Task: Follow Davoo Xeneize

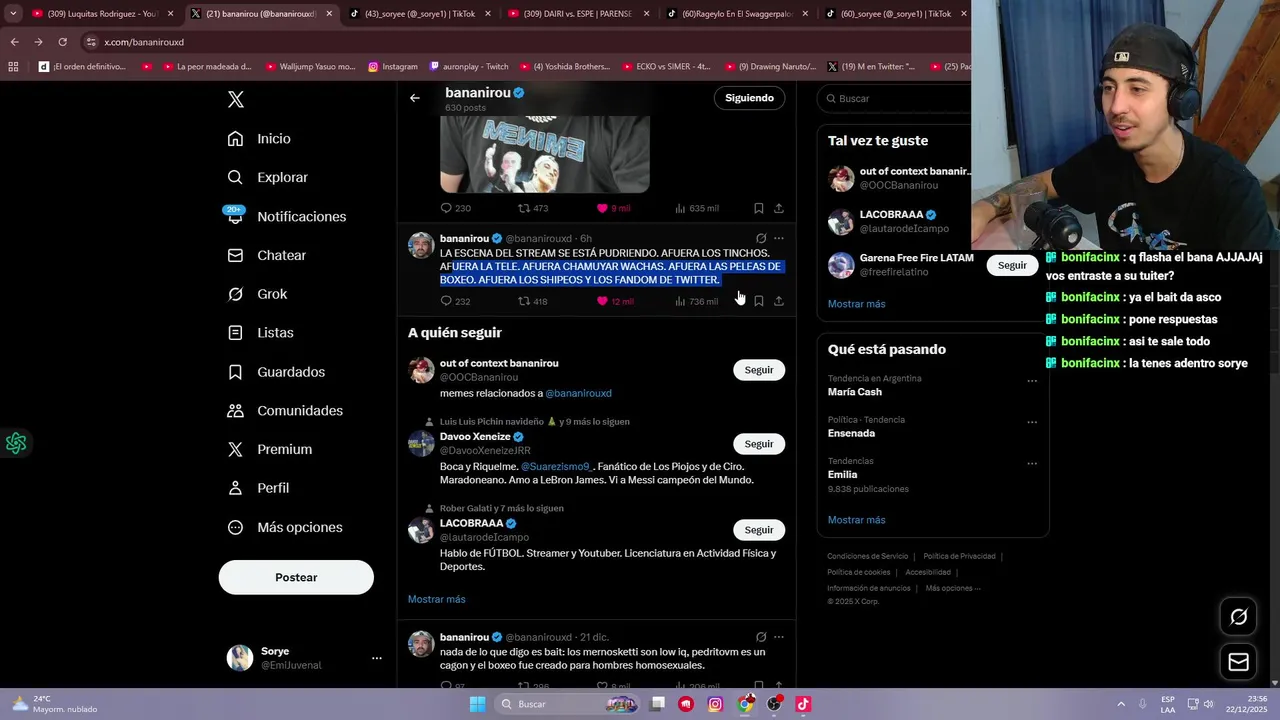Action: click(759, 444)
